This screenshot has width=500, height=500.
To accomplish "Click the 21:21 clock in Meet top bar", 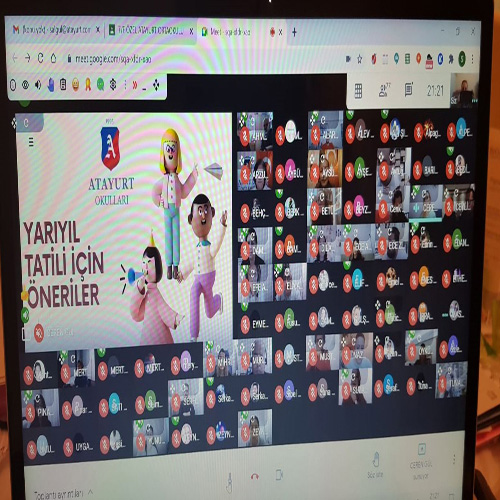I will 435,90.
